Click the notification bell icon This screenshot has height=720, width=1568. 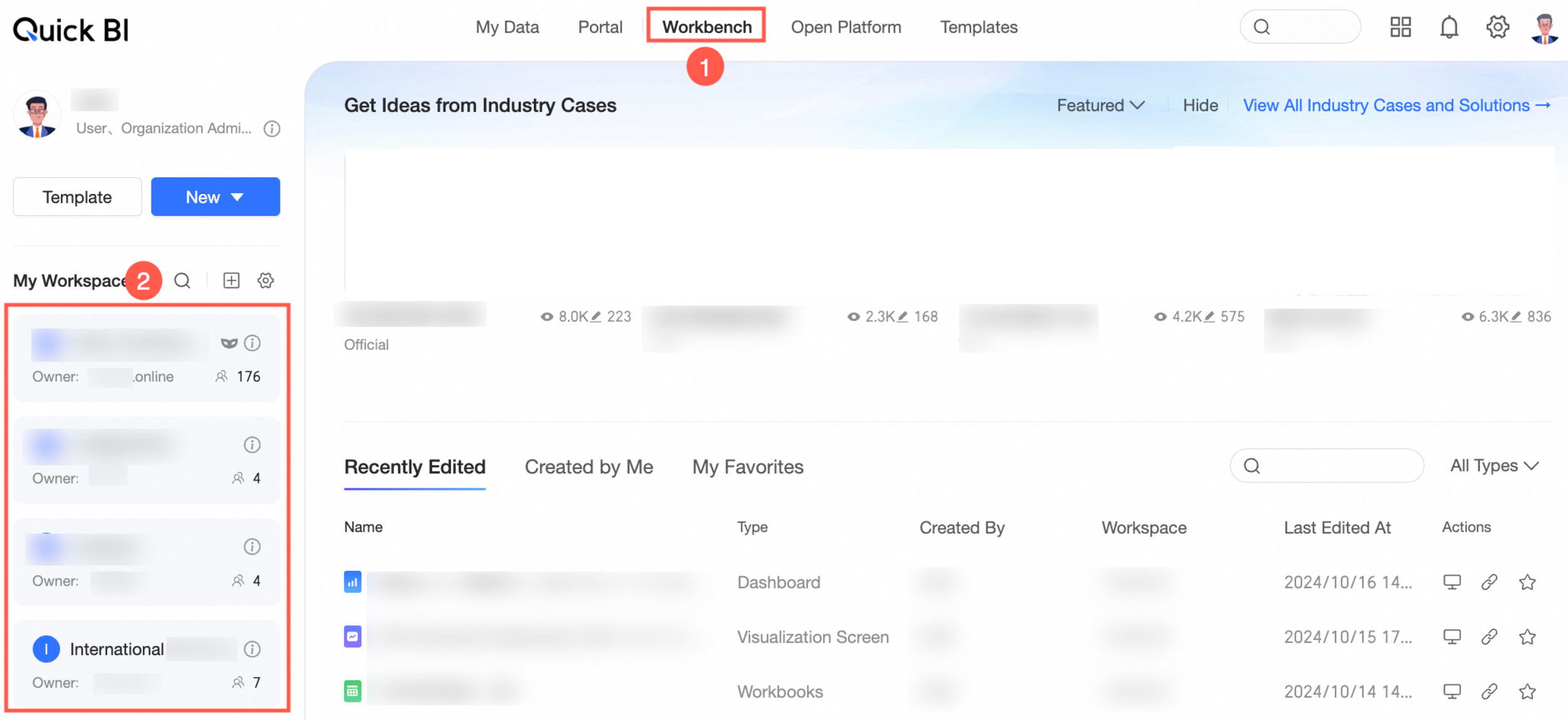1448,28
